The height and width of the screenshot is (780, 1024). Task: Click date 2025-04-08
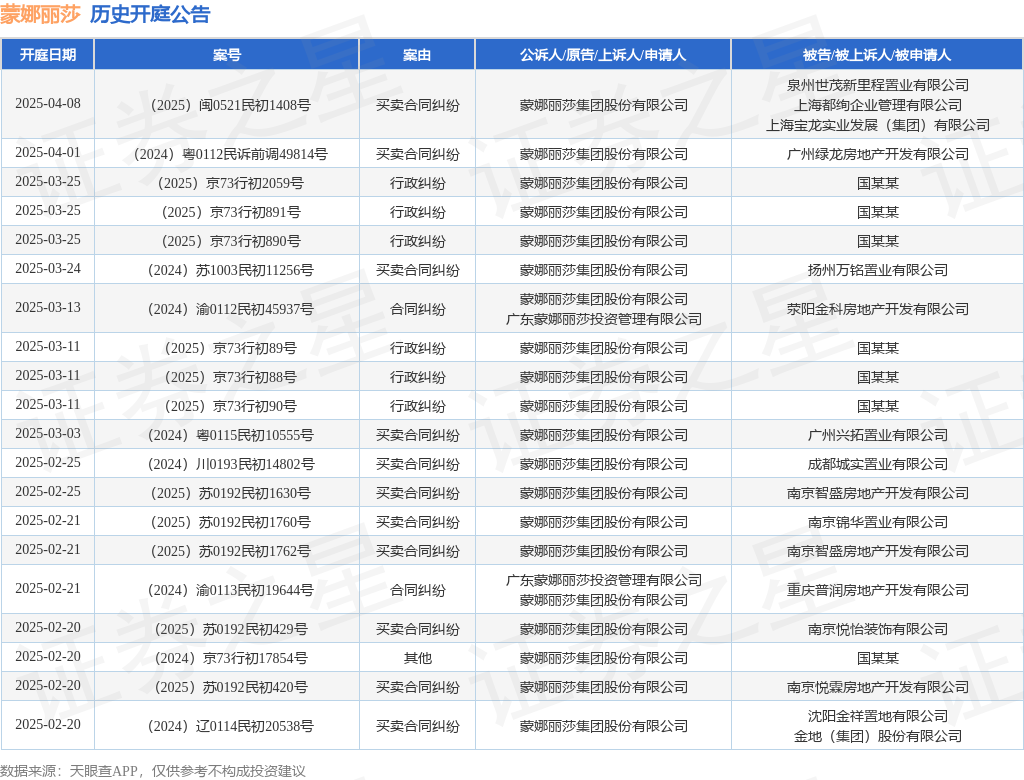pyautogui.click(x=48, y=104)
